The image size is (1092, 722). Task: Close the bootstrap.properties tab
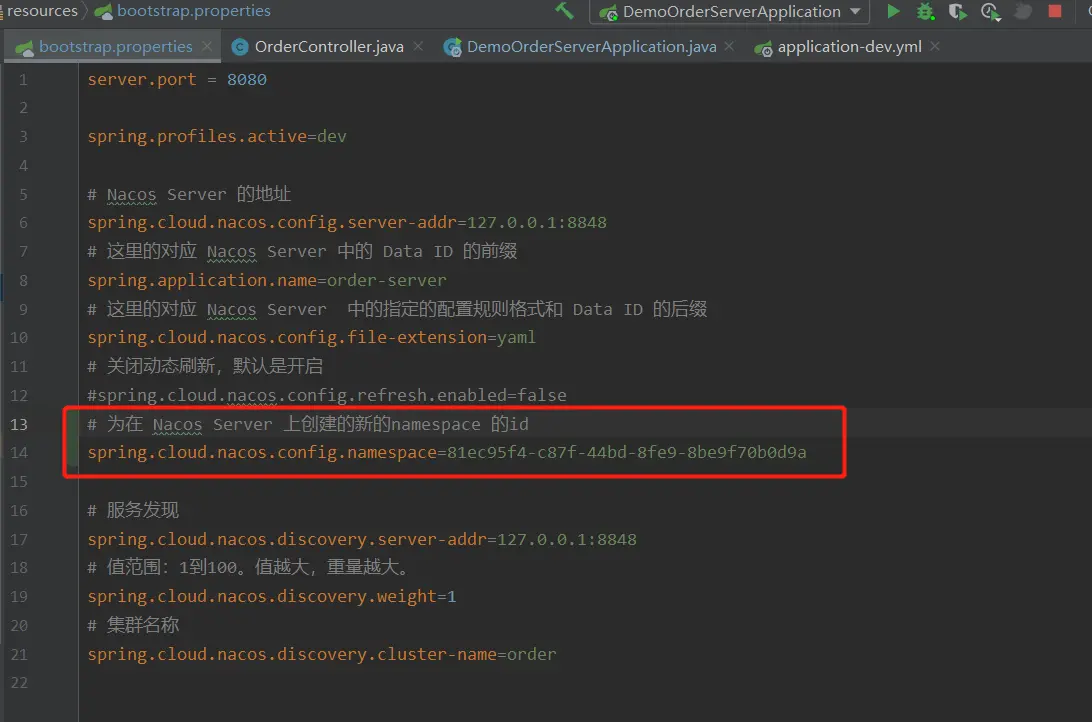click(207, 46)
